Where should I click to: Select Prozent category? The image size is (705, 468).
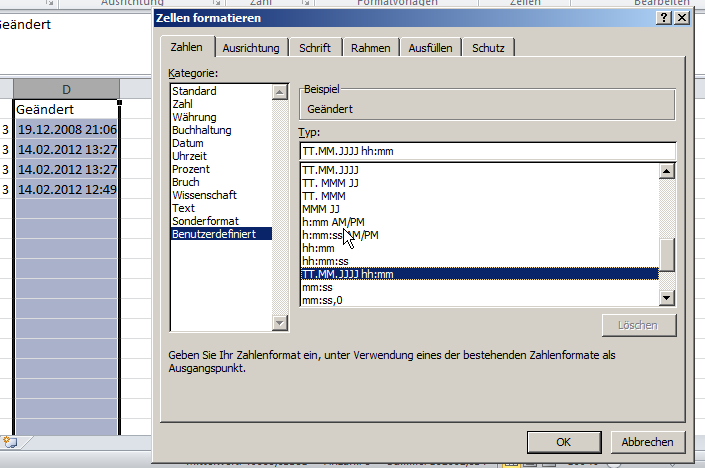pos(221,169)
